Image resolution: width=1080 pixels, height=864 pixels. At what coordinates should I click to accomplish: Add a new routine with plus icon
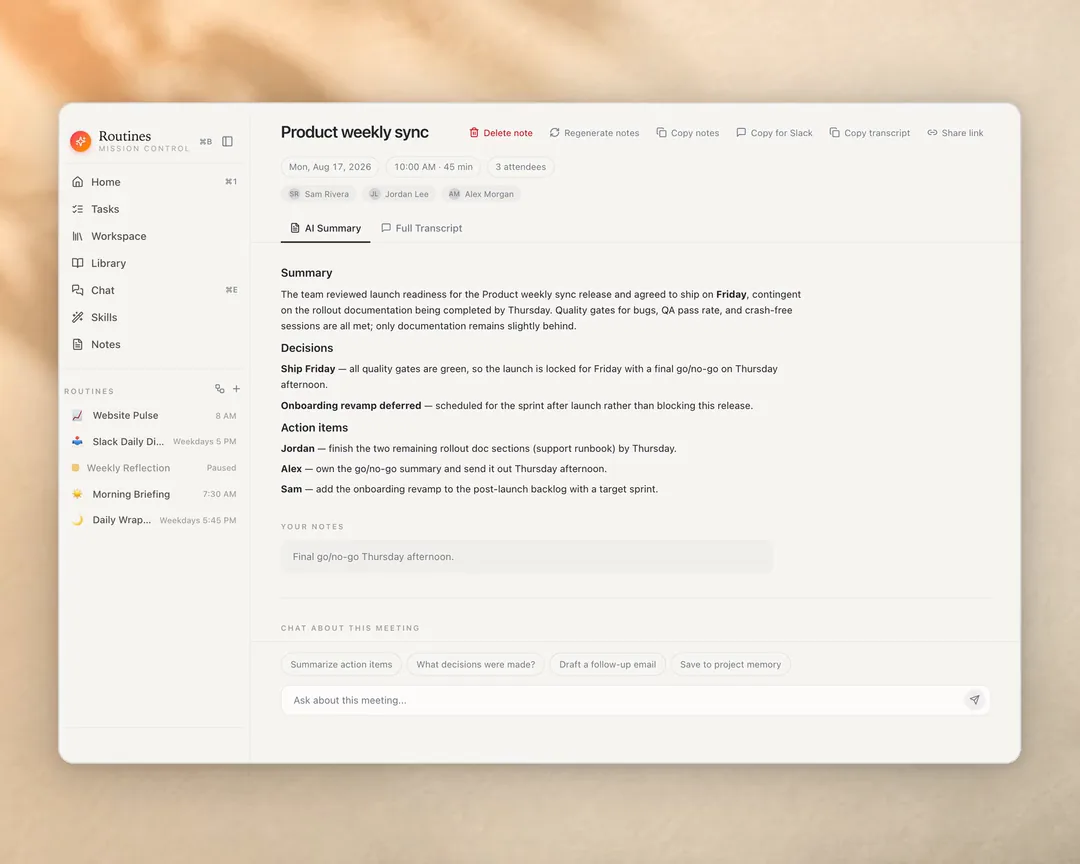[x=236, y=389]
